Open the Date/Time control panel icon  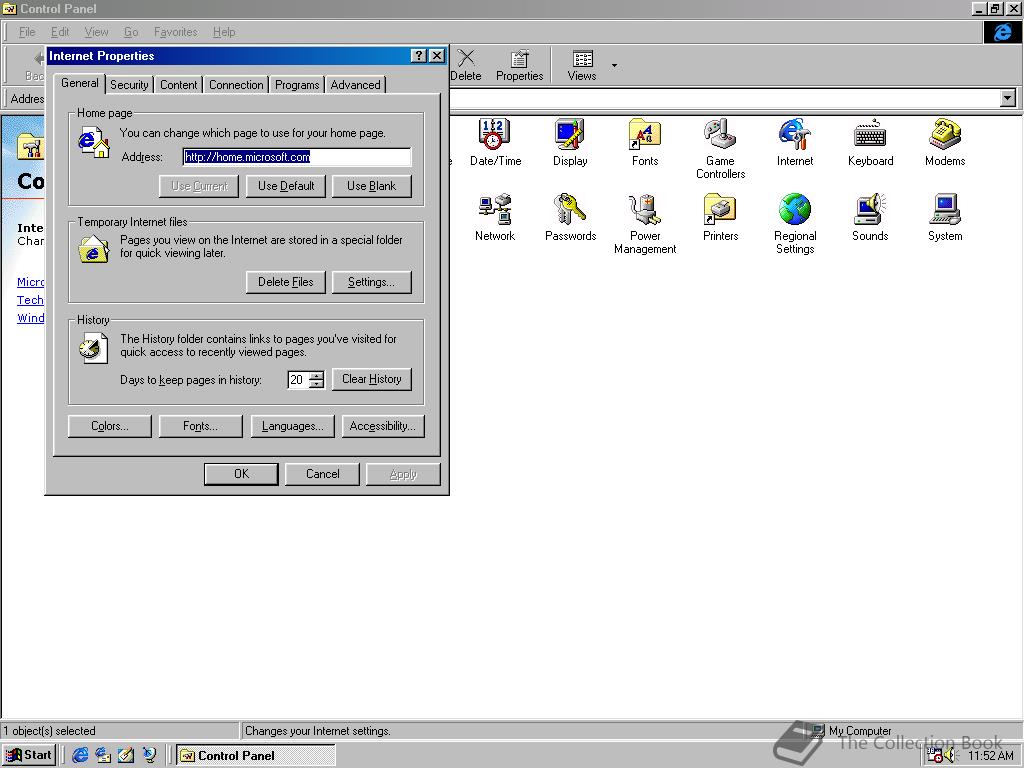[x=495, y=134]
